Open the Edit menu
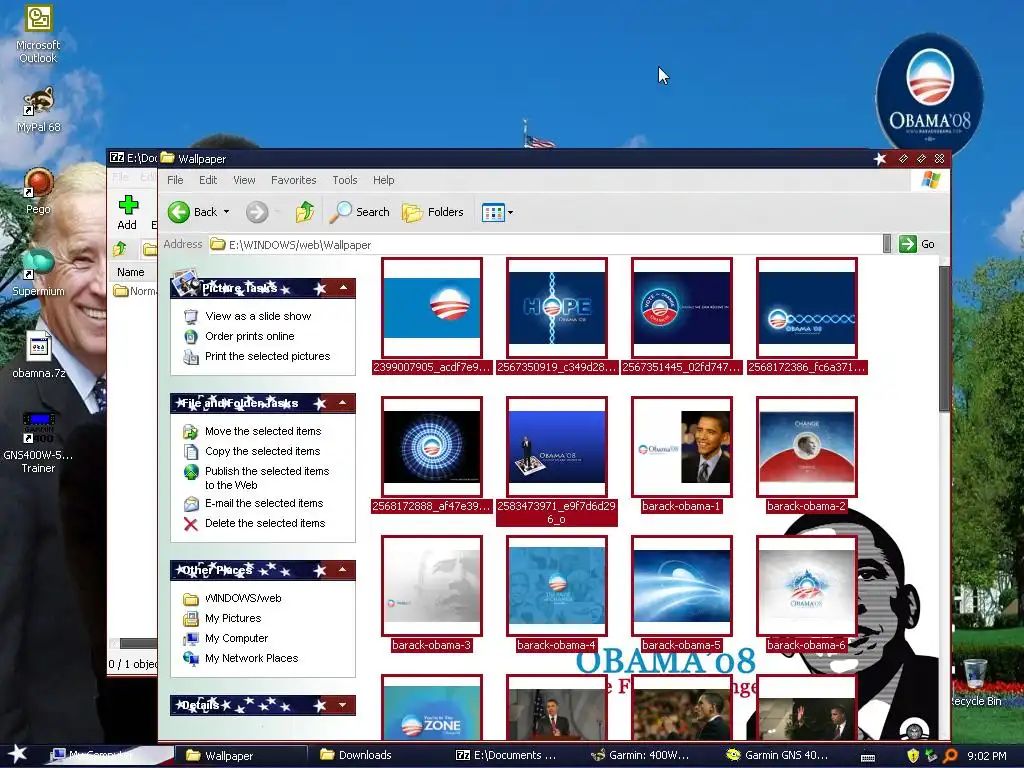This screenshot has height=768, width=1024. pos(208,180)
